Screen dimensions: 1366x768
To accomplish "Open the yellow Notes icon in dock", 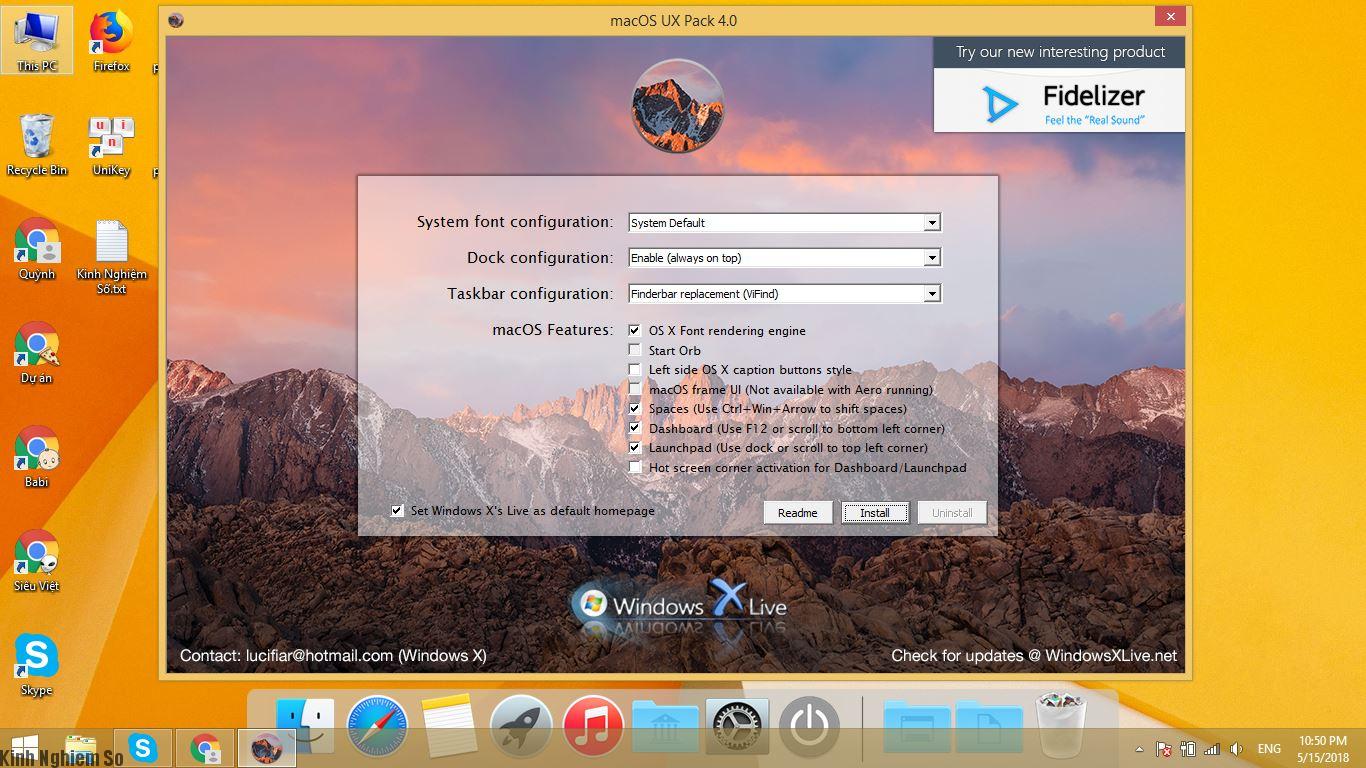I will 449,726.
